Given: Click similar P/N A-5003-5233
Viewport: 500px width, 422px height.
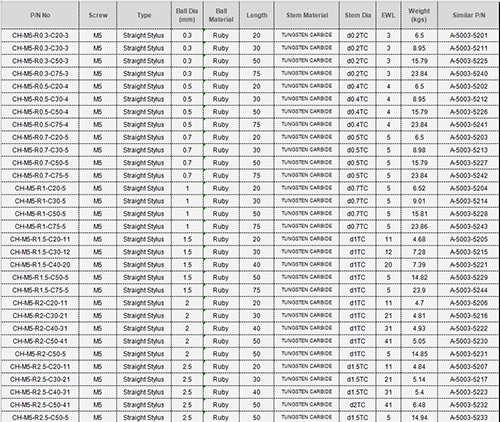Looking at the screenshot, I should (x=469, y=417).
